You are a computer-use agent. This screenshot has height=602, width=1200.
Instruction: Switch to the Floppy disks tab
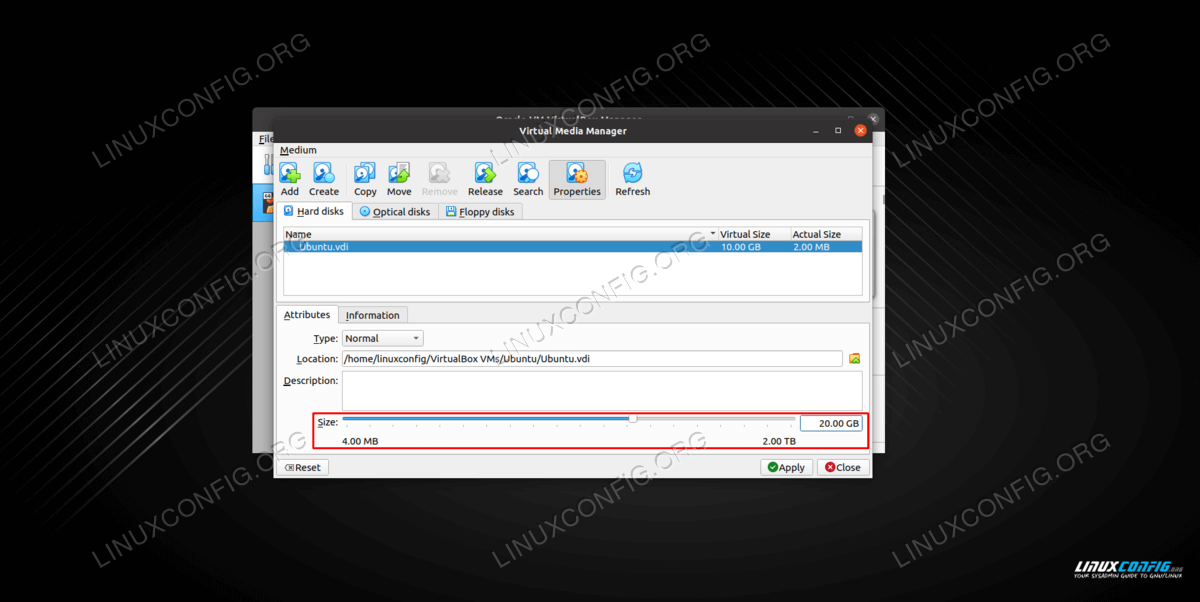479,212
